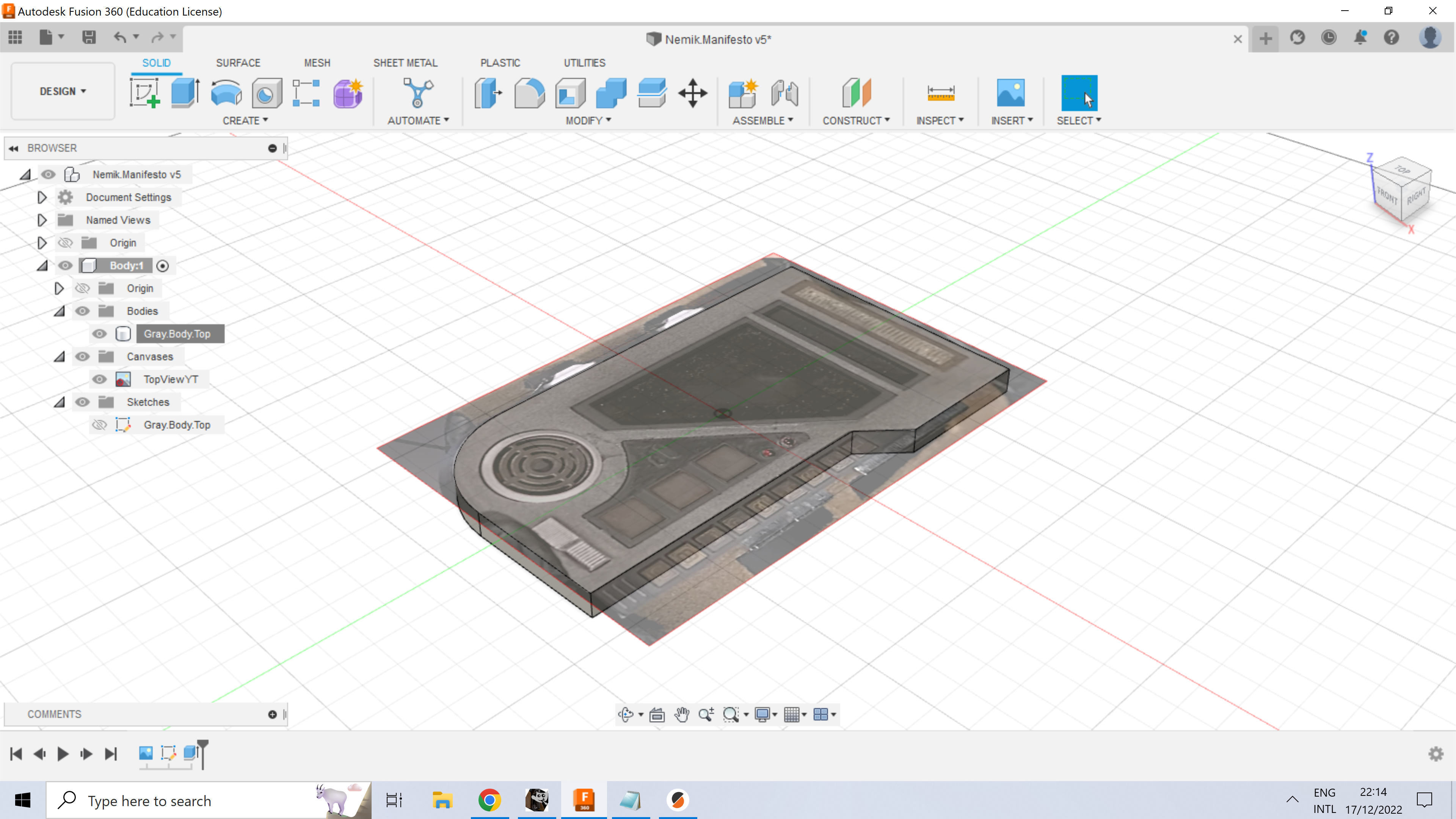Click the SOLID tab
This screenshot has height=819, width=1456.
pos(156,63)
